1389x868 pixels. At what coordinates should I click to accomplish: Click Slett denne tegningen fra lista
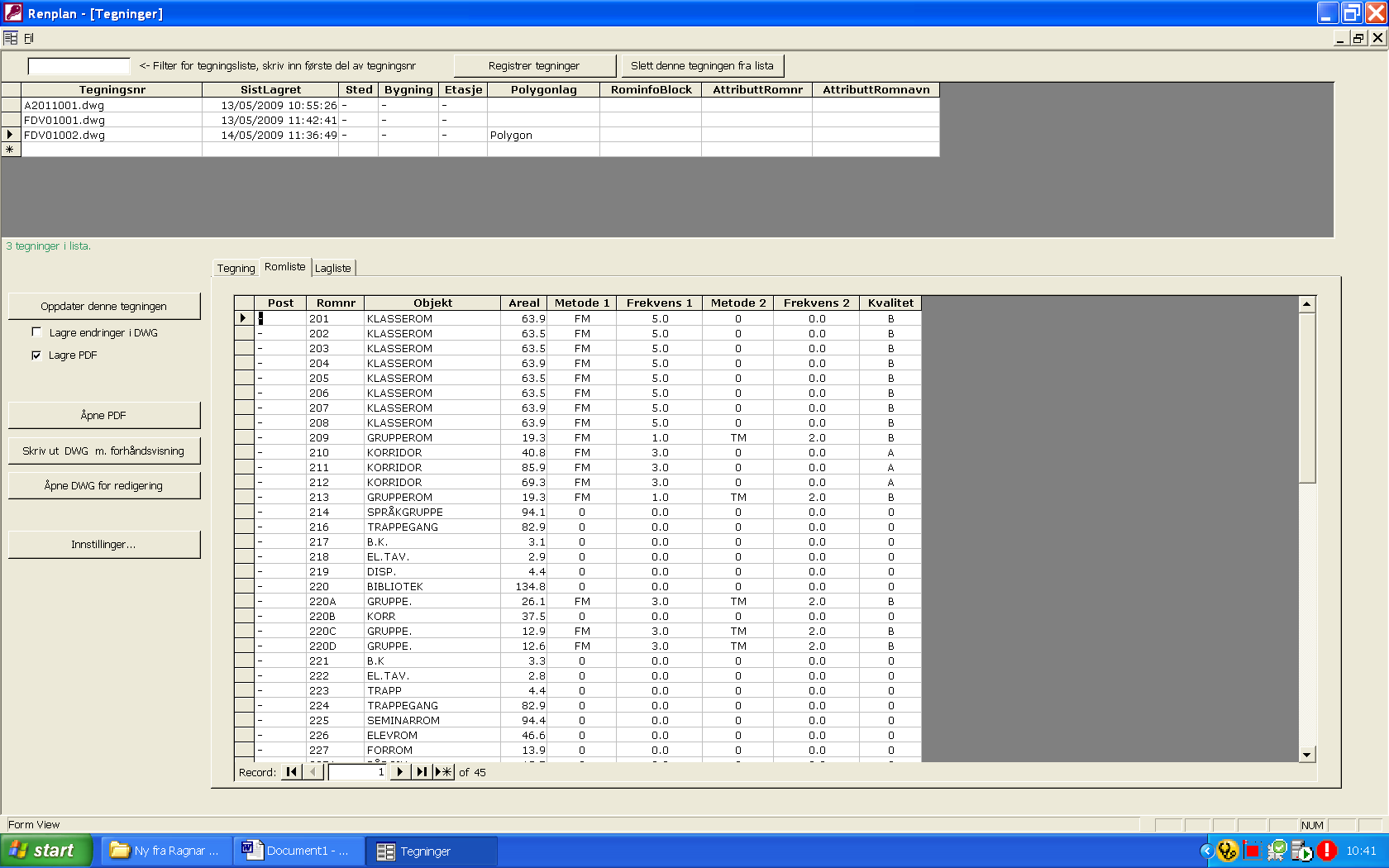(x=703, y=66)
